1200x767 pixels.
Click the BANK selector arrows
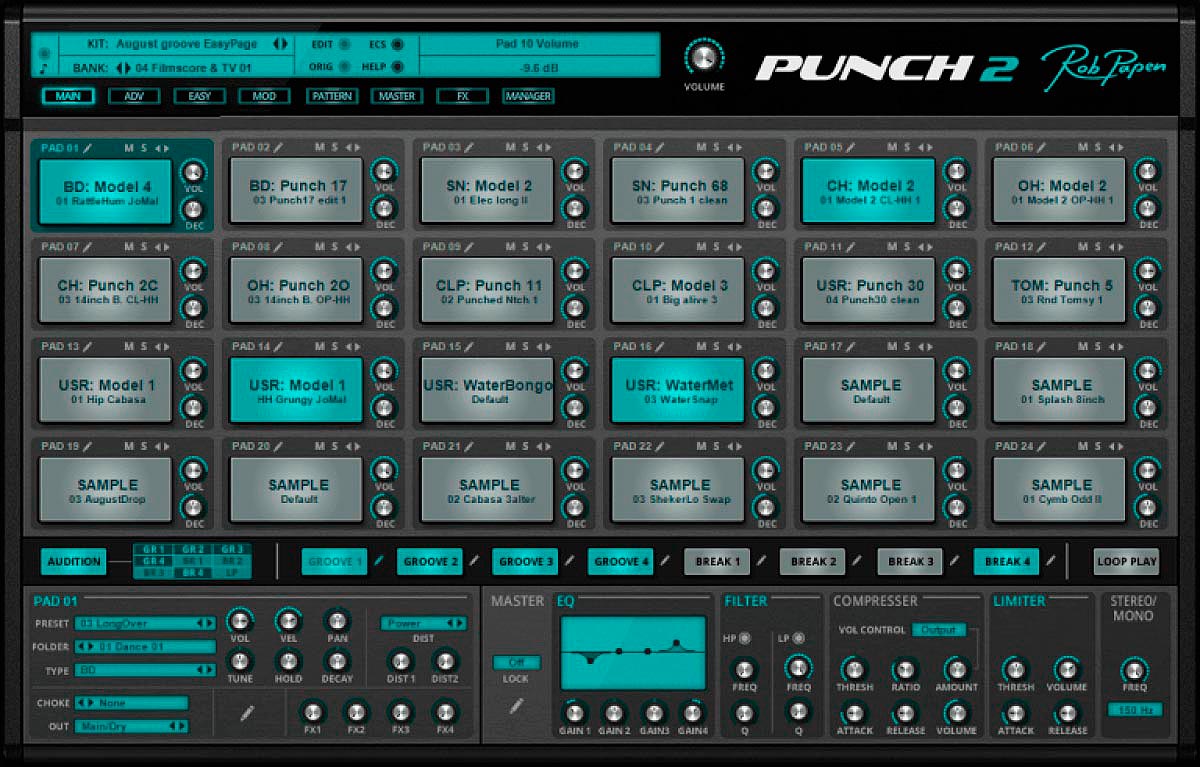[x=123, y=68]
